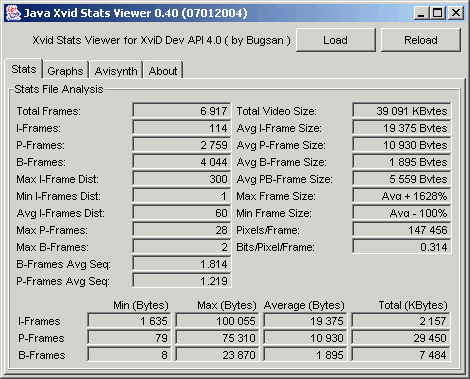This screenshot has width=470, height=379.
Task: Click the B-Frames Avg Seq value 1.814
Action: point(182,264)
